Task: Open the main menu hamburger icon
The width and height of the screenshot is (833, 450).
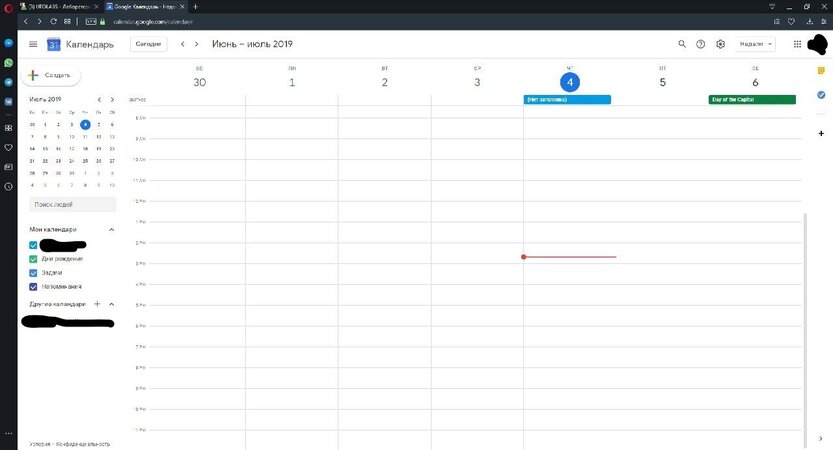Action: click(33, 44)
